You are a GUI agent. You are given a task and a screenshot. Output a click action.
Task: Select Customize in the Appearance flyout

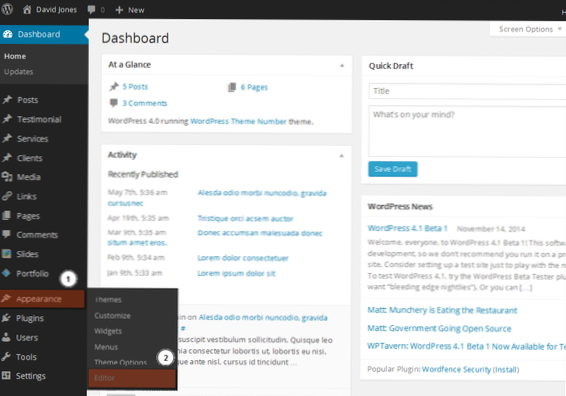[x=112, y=316]
